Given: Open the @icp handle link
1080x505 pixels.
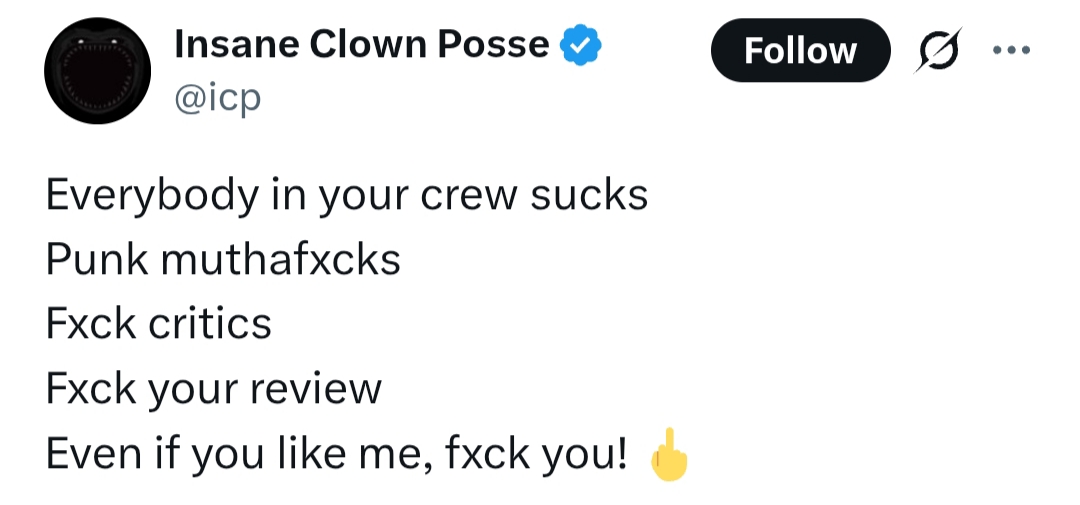Looking at the screenshot, I should tap(217, 99).
